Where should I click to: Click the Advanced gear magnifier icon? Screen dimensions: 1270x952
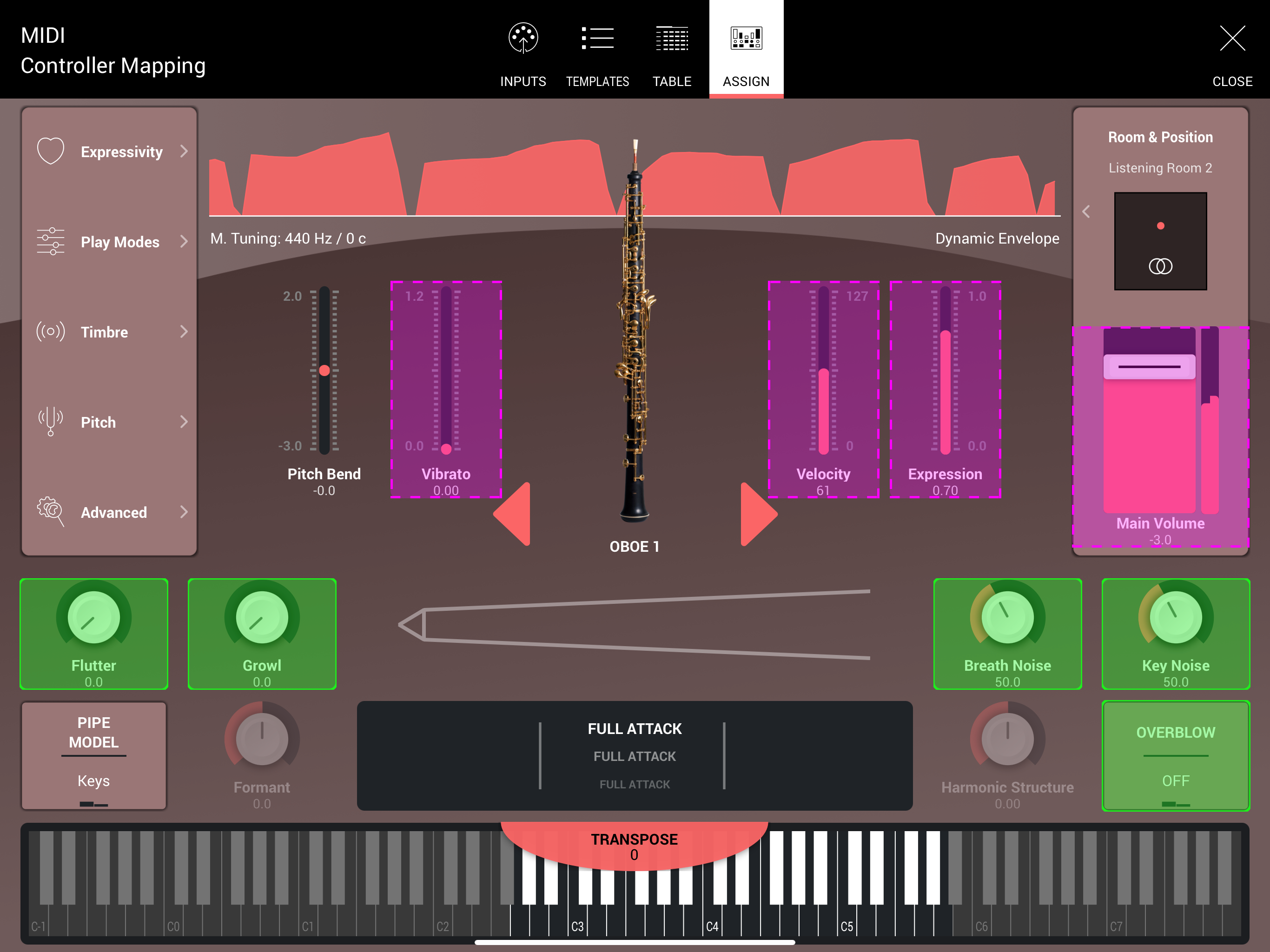click(x=51, y=512)
